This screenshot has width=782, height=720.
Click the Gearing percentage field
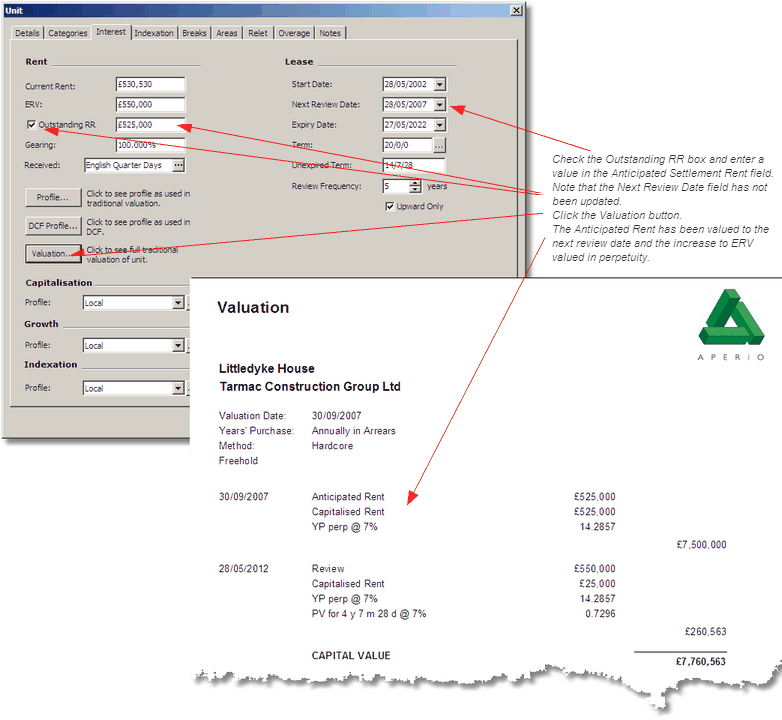click(x=150, y=145)
